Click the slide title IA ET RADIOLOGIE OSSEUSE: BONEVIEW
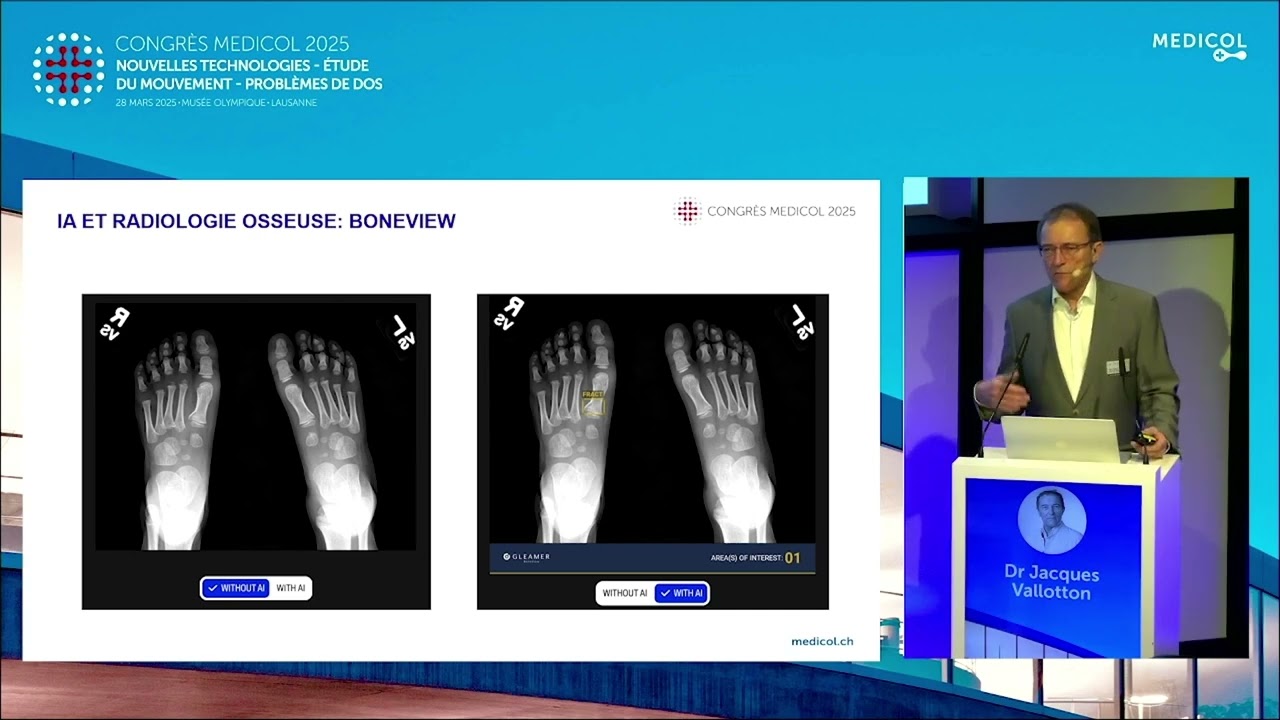 tap(257, 221)
